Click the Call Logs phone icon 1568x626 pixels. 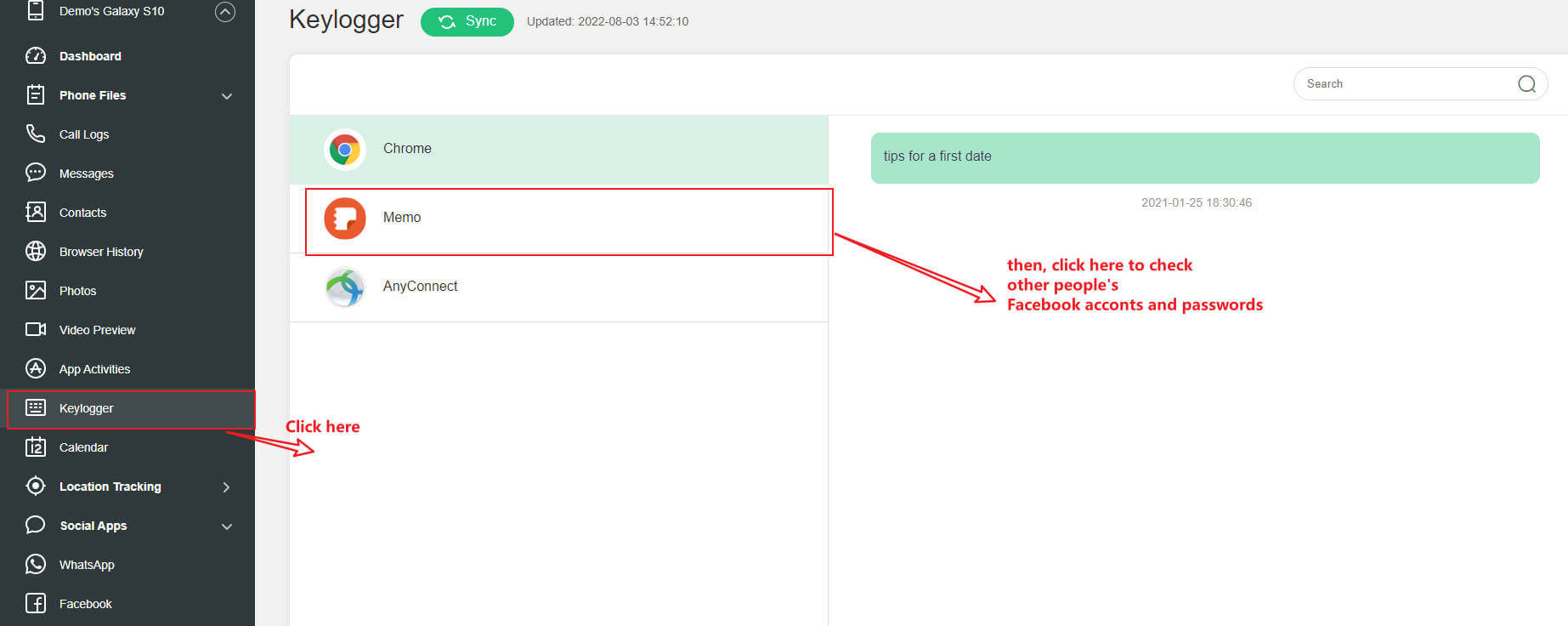click(x=36, y=134)
